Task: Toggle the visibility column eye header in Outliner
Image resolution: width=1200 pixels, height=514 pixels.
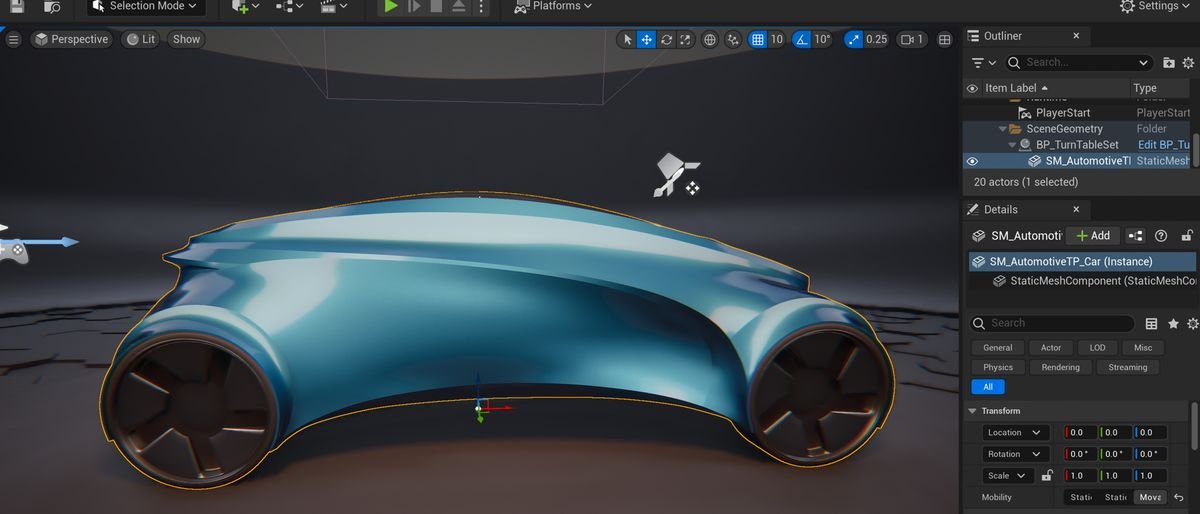Action: coord(972,88)
